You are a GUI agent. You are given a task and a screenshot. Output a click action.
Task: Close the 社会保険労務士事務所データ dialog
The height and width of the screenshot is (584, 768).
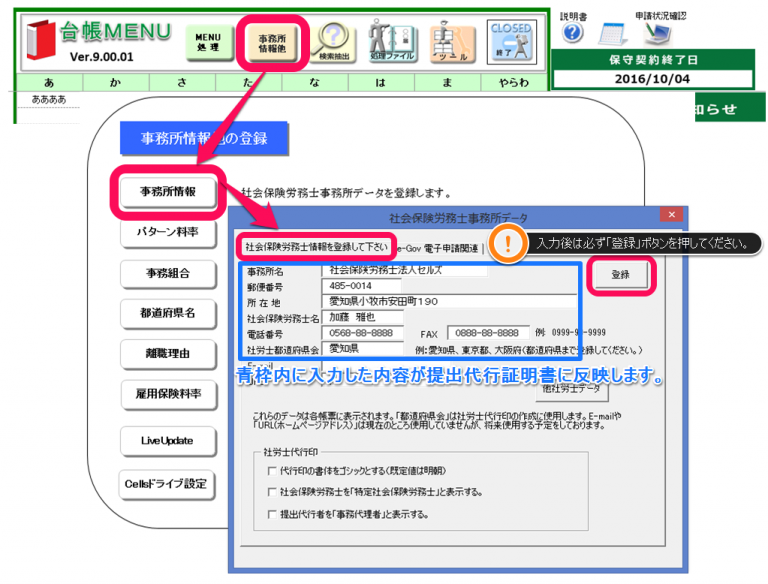pyautogui.click(x=672, y=215)
